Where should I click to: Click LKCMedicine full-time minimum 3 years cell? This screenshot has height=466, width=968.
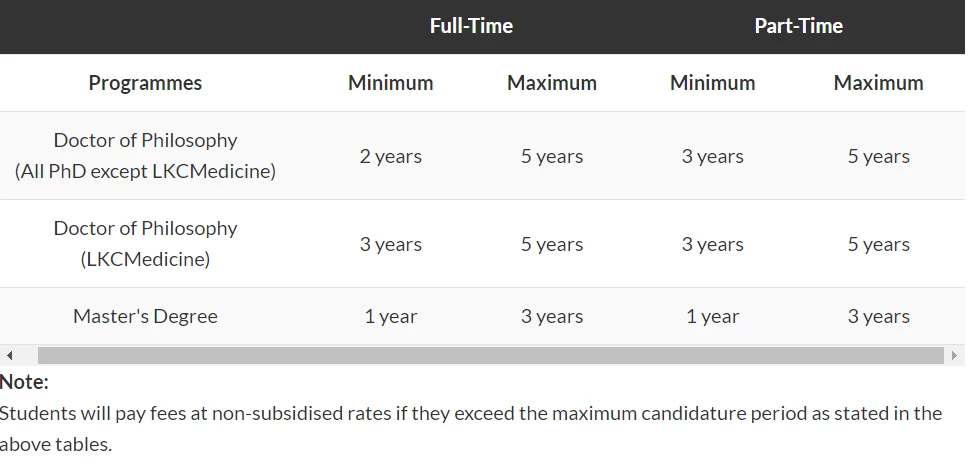click(391, 244)
